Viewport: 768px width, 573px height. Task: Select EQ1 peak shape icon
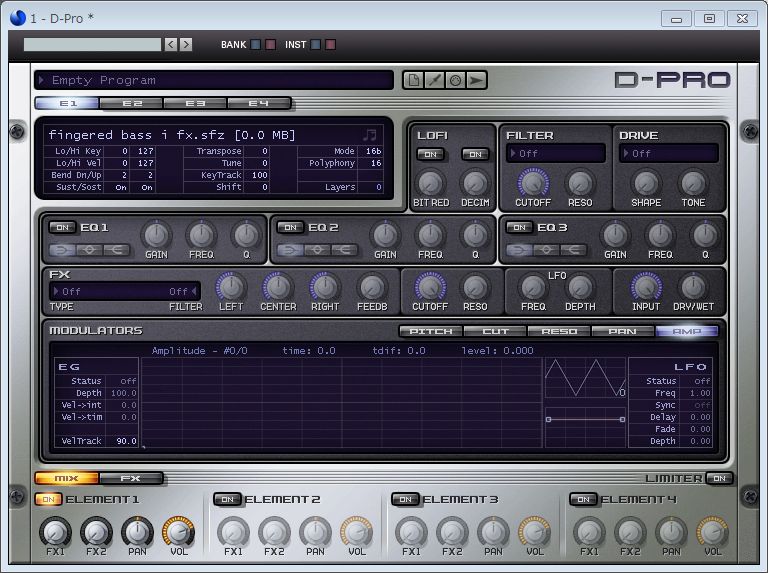point(89,250)
